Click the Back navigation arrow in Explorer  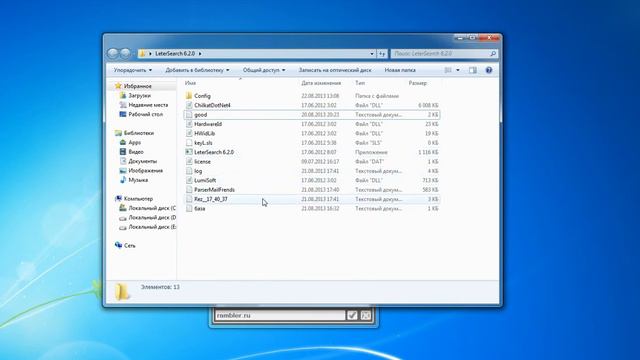point(113,53)
